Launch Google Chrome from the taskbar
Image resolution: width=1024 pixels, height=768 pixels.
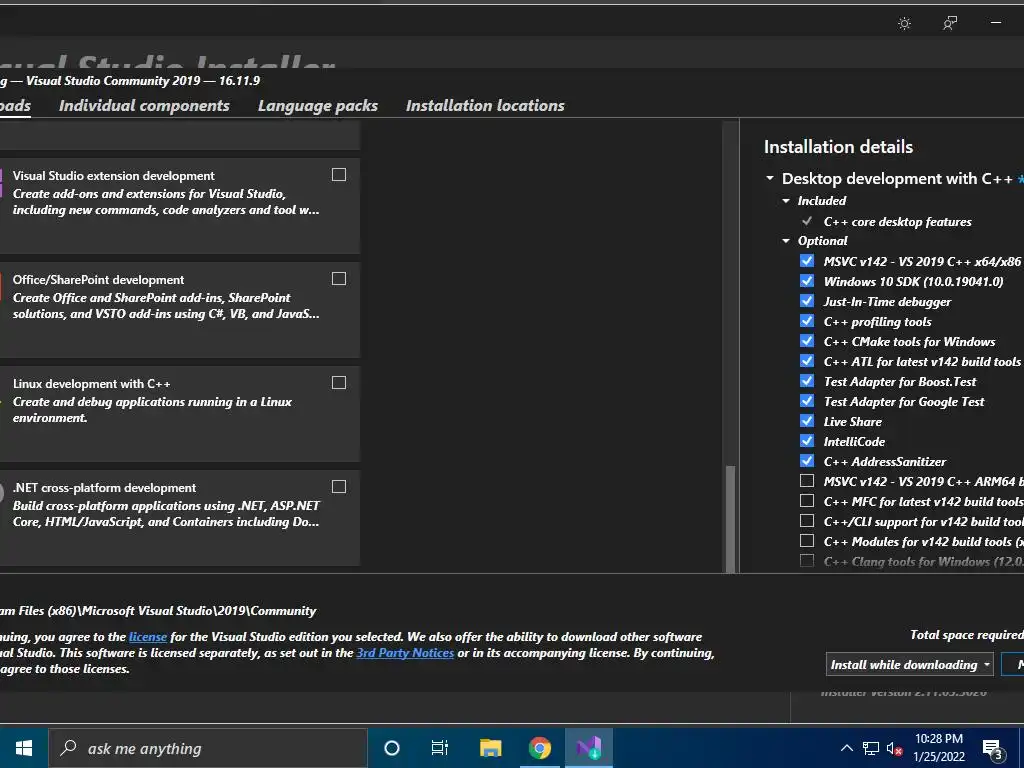539,748
